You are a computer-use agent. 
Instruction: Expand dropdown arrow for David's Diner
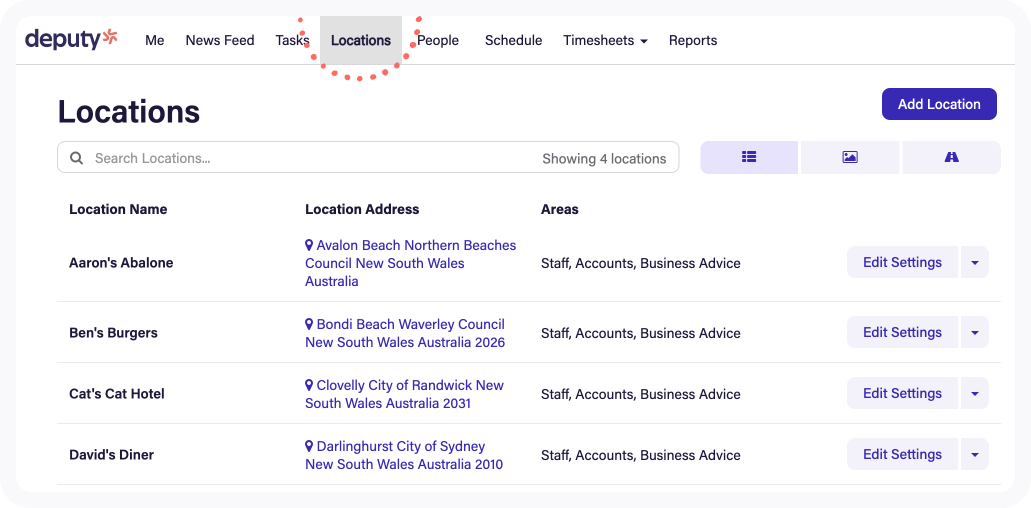[x=974, y=455]
